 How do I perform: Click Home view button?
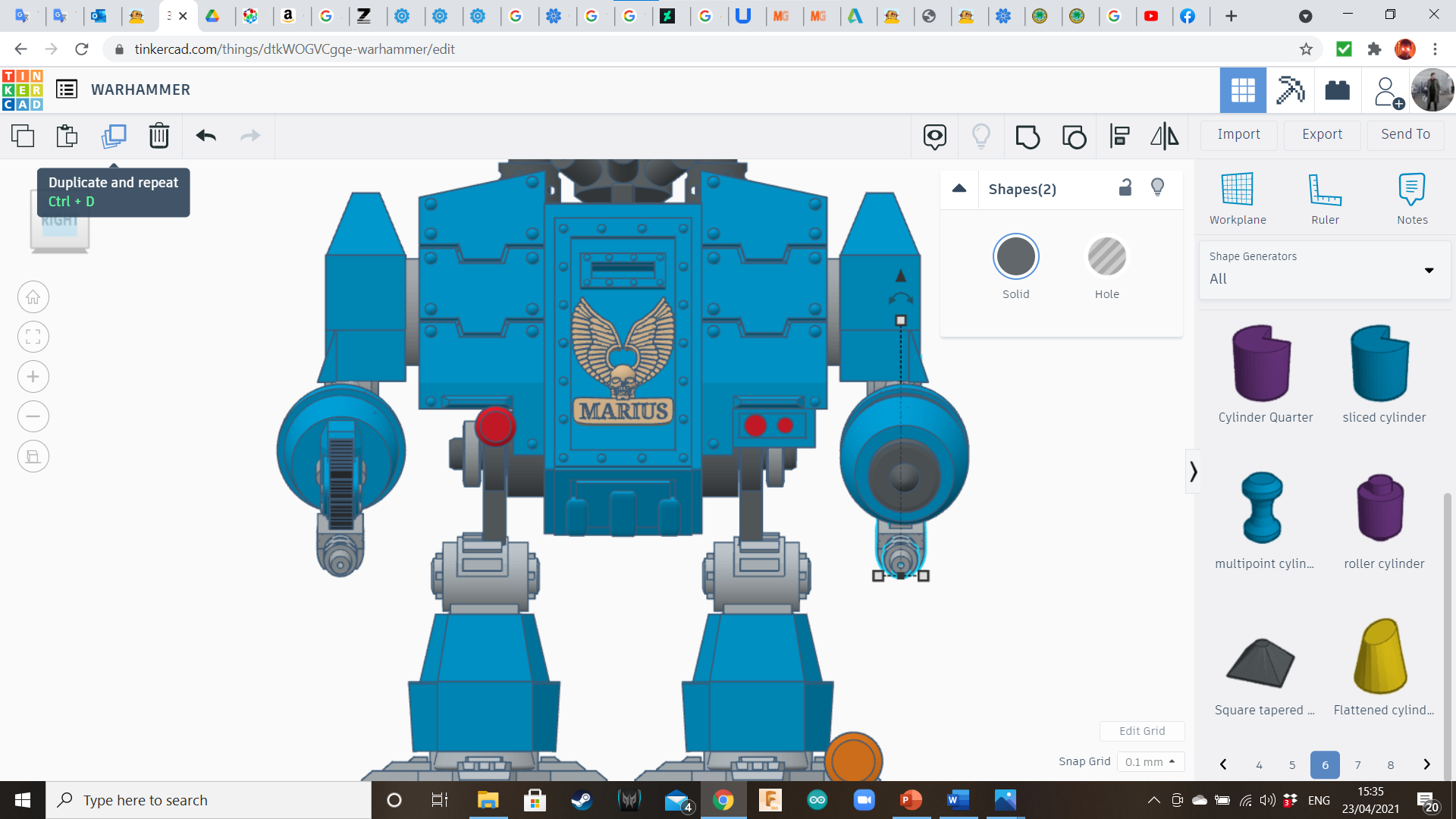tap(33, 297)
